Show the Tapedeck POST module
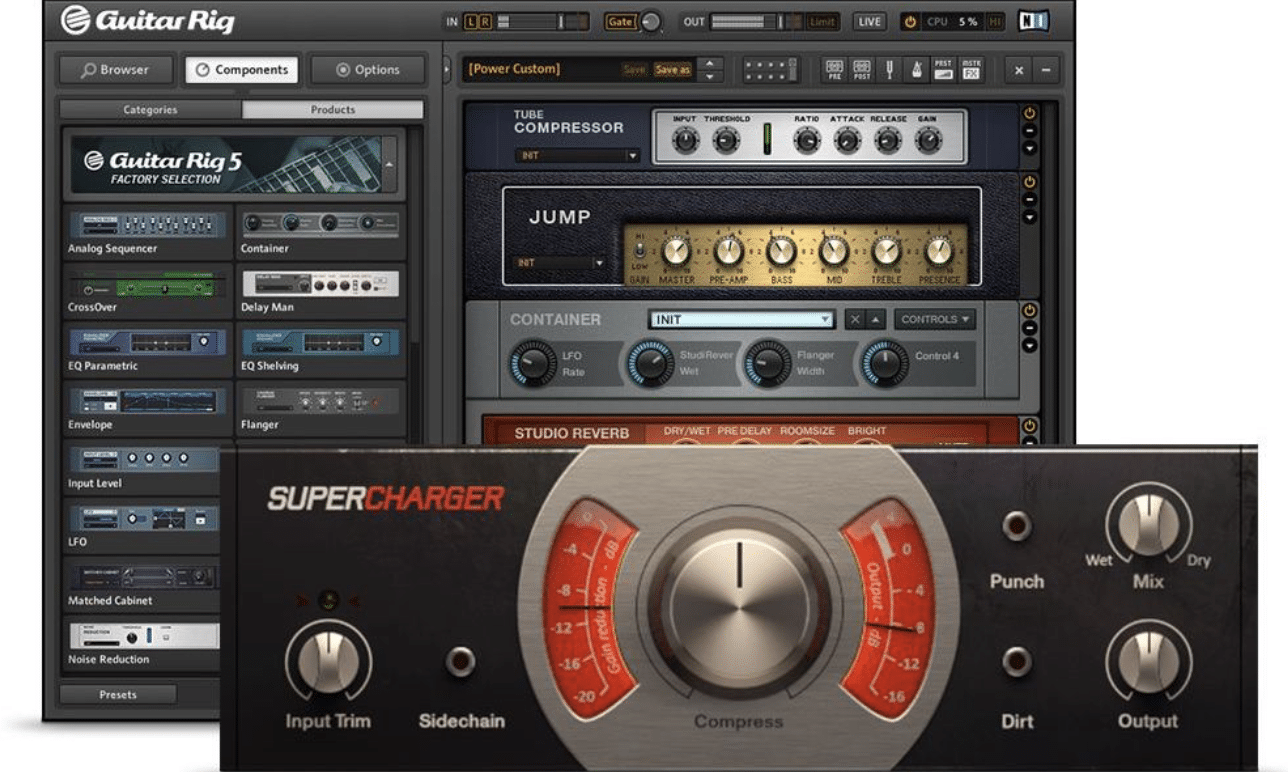The image size is (1288, 772). click(861, 69)
